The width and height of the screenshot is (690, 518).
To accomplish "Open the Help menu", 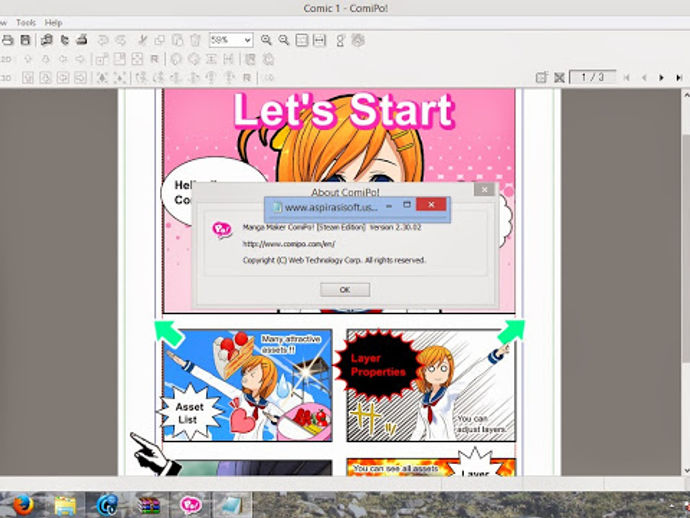I will point(53,22).
